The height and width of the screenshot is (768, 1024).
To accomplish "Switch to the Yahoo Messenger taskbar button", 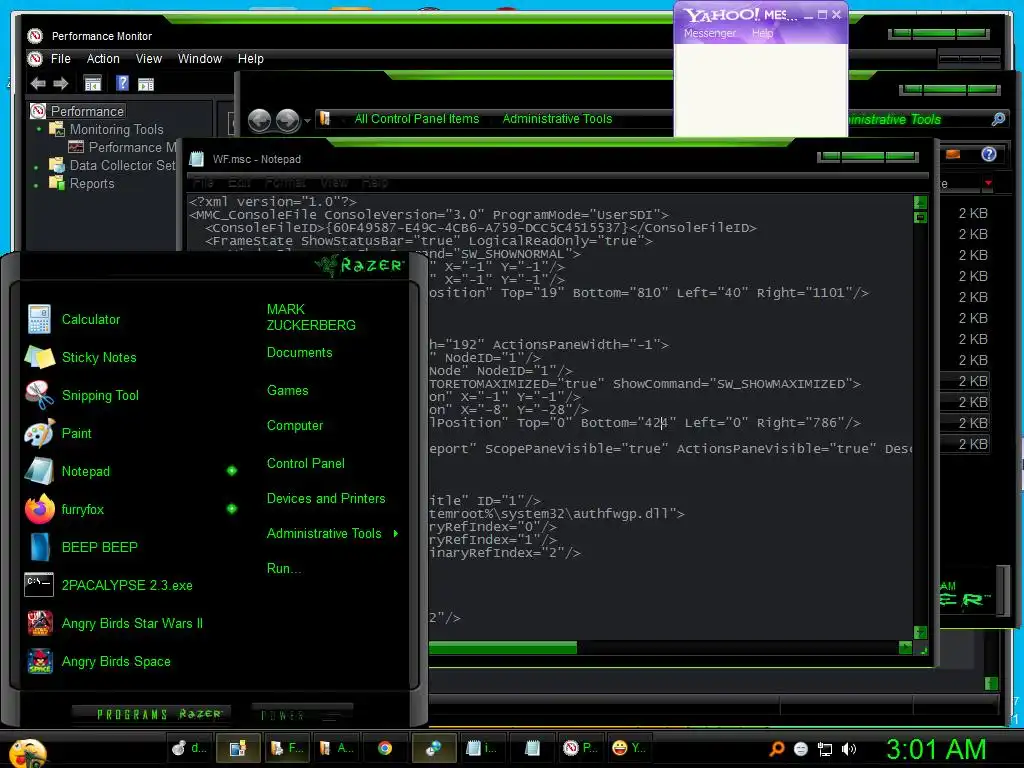I will [628, 748].
